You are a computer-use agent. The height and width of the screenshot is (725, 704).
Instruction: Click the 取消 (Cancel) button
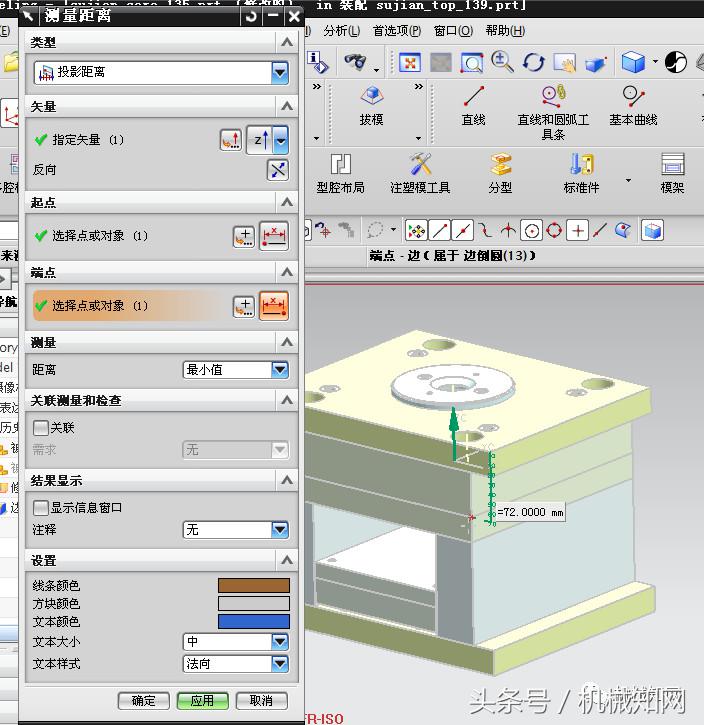[261, 701]
